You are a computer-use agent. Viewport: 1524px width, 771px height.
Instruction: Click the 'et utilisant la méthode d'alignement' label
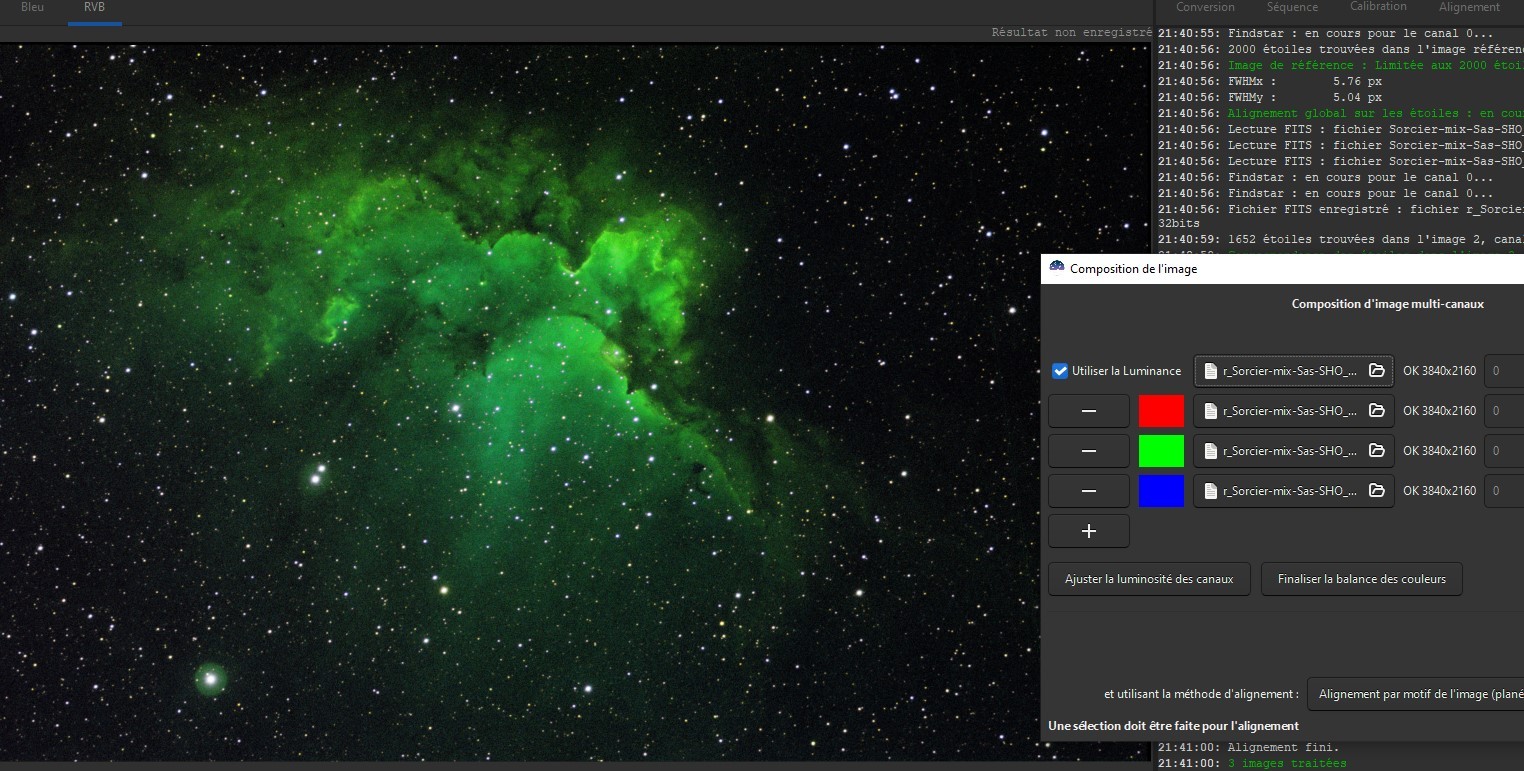1201,694
